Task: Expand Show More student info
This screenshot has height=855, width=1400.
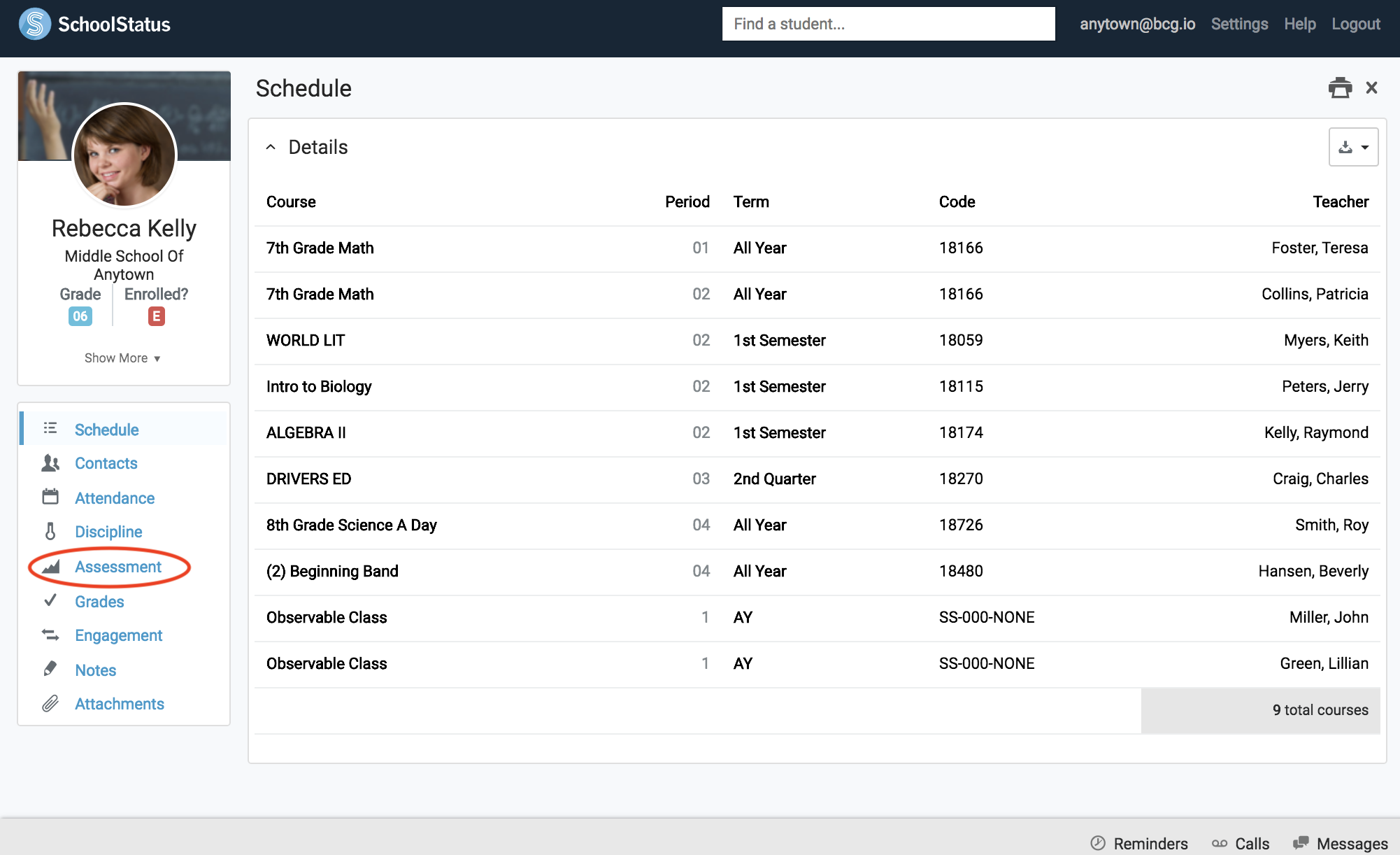Action: click(122, 358)
